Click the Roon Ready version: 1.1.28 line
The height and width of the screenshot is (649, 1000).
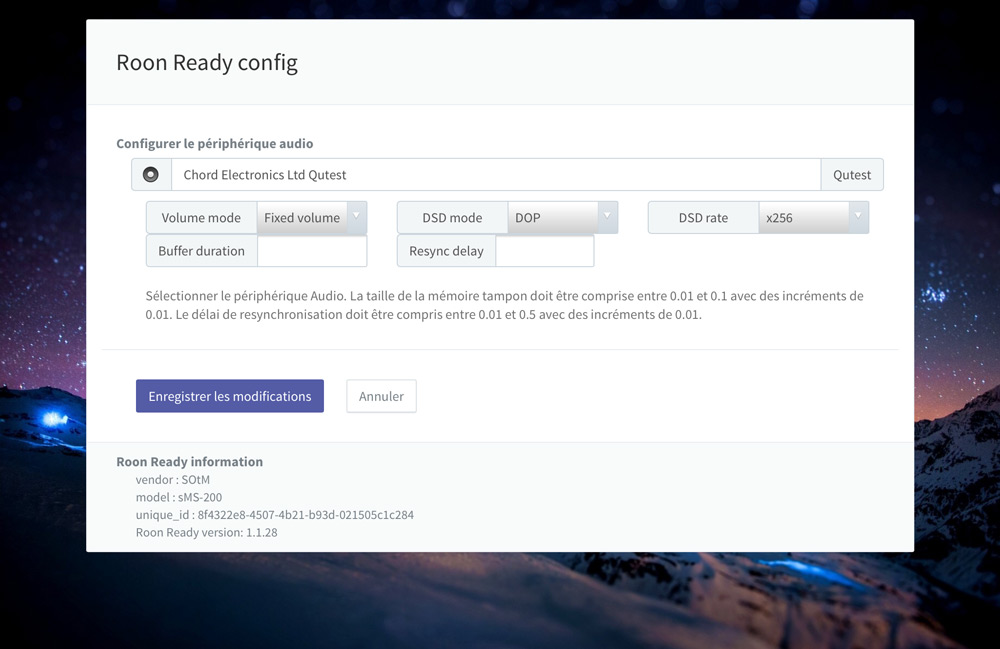click(207, 532)
